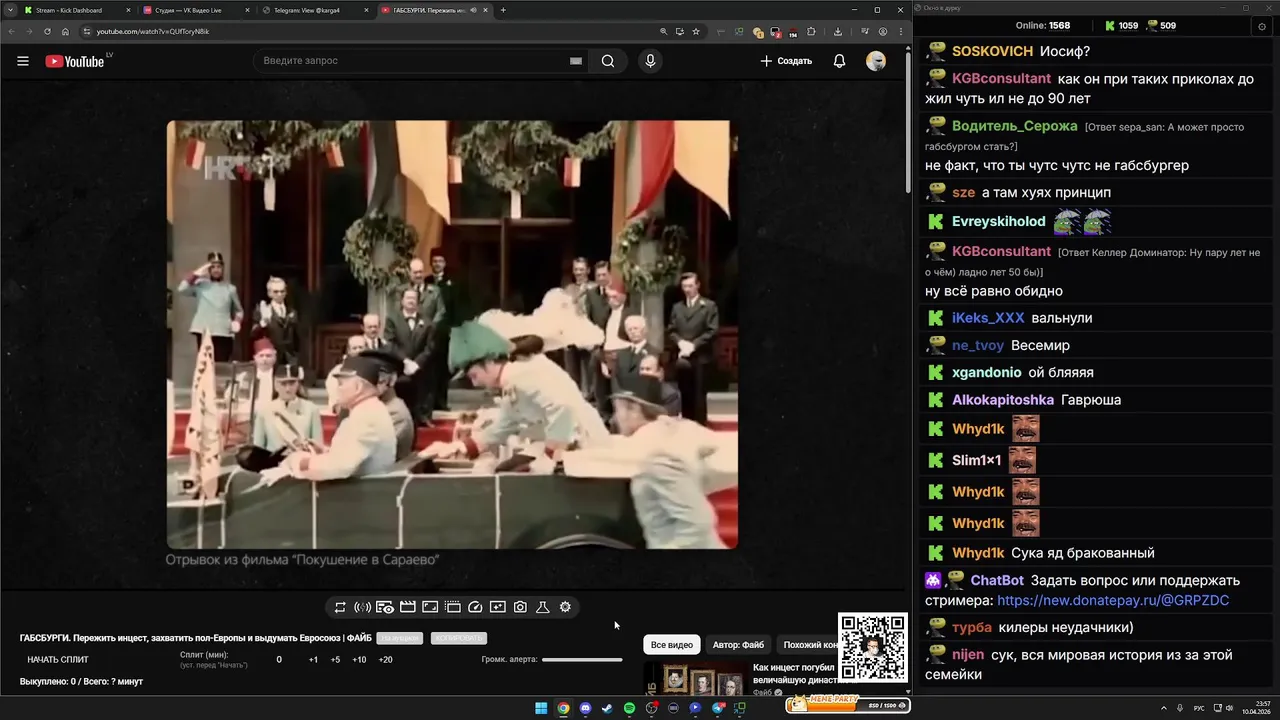1280x720 pixels.
Task: Click the video title ГАБСБУРГИ text
Action: click(196, 638)
